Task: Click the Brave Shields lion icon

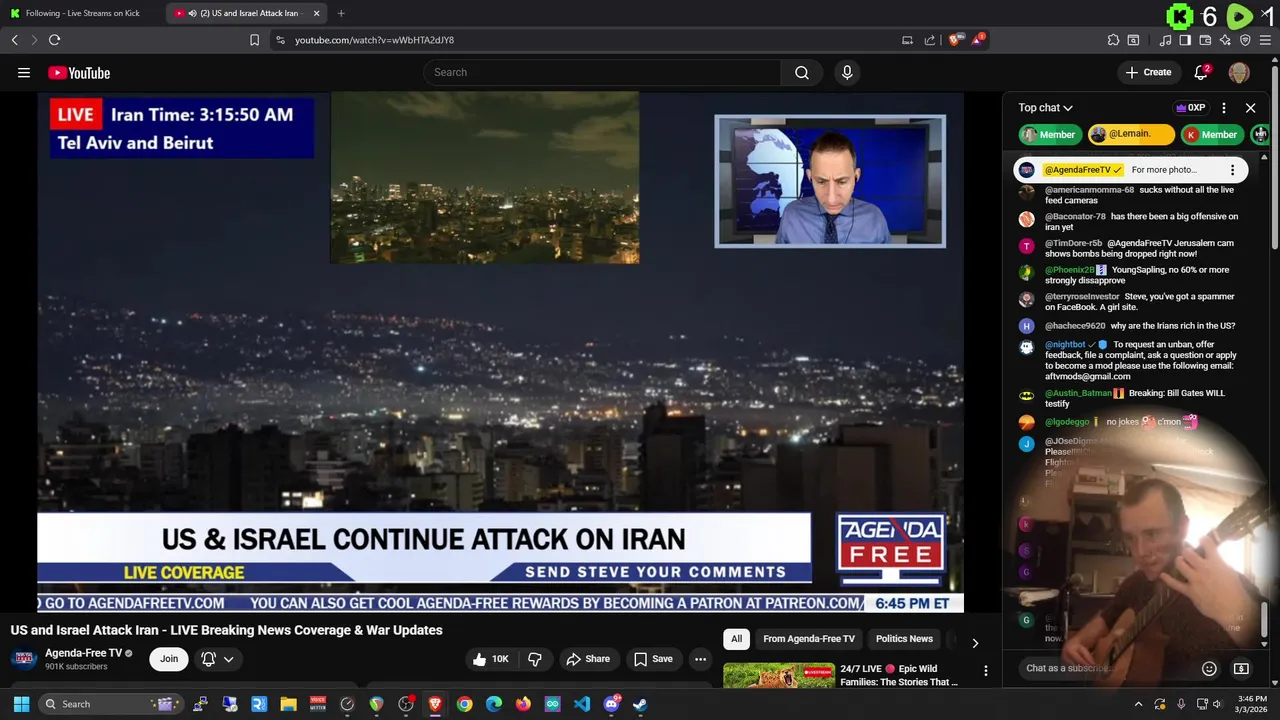Action: (x=954, y=40)
